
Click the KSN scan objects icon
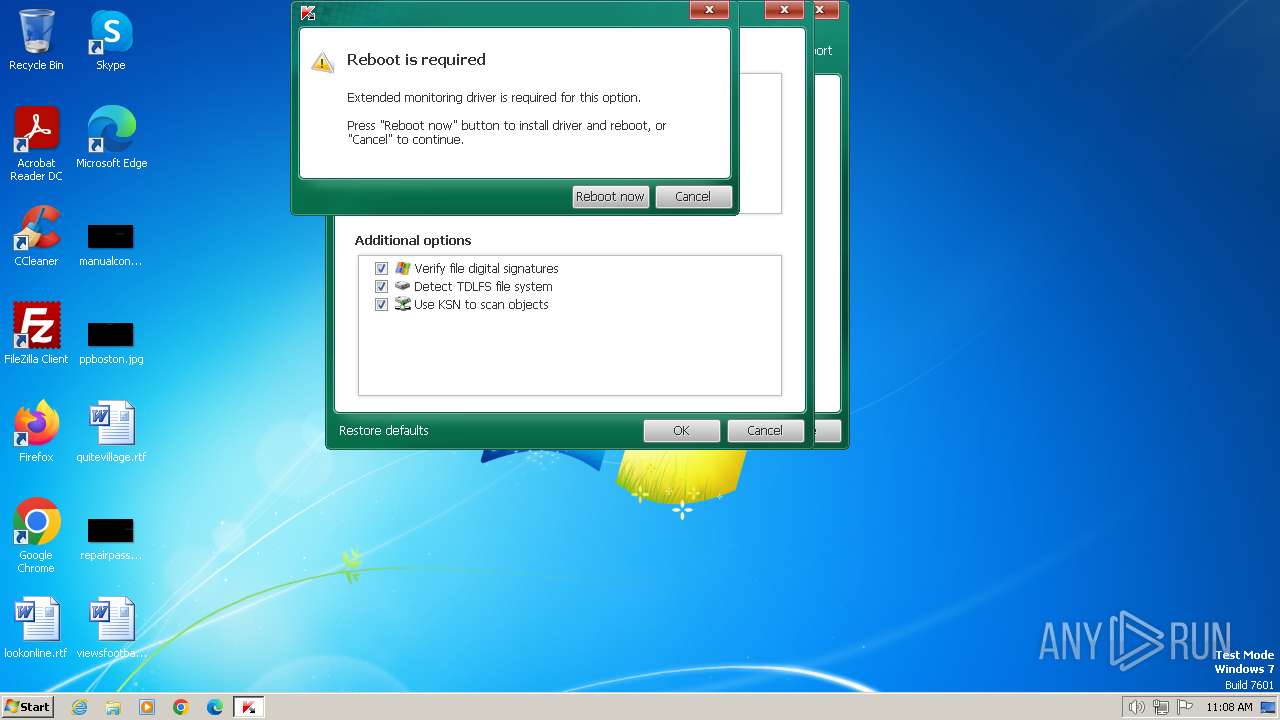402,304
